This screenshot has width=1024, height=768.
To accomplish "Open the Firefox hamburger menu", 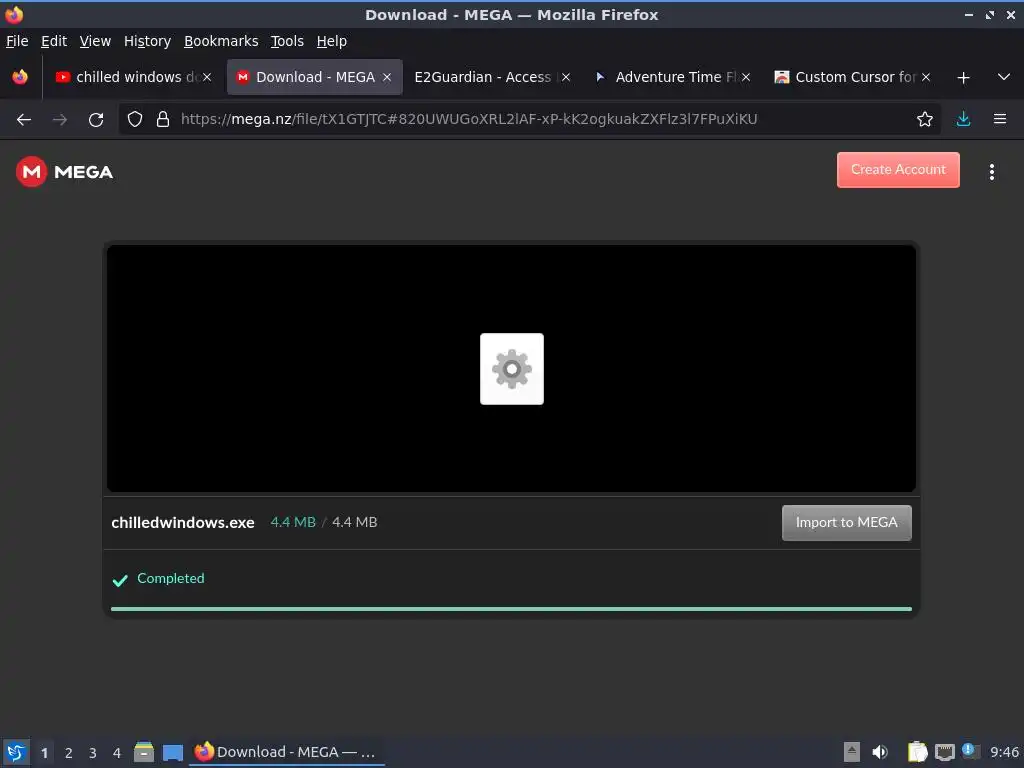I will (x=1000, y=119).
